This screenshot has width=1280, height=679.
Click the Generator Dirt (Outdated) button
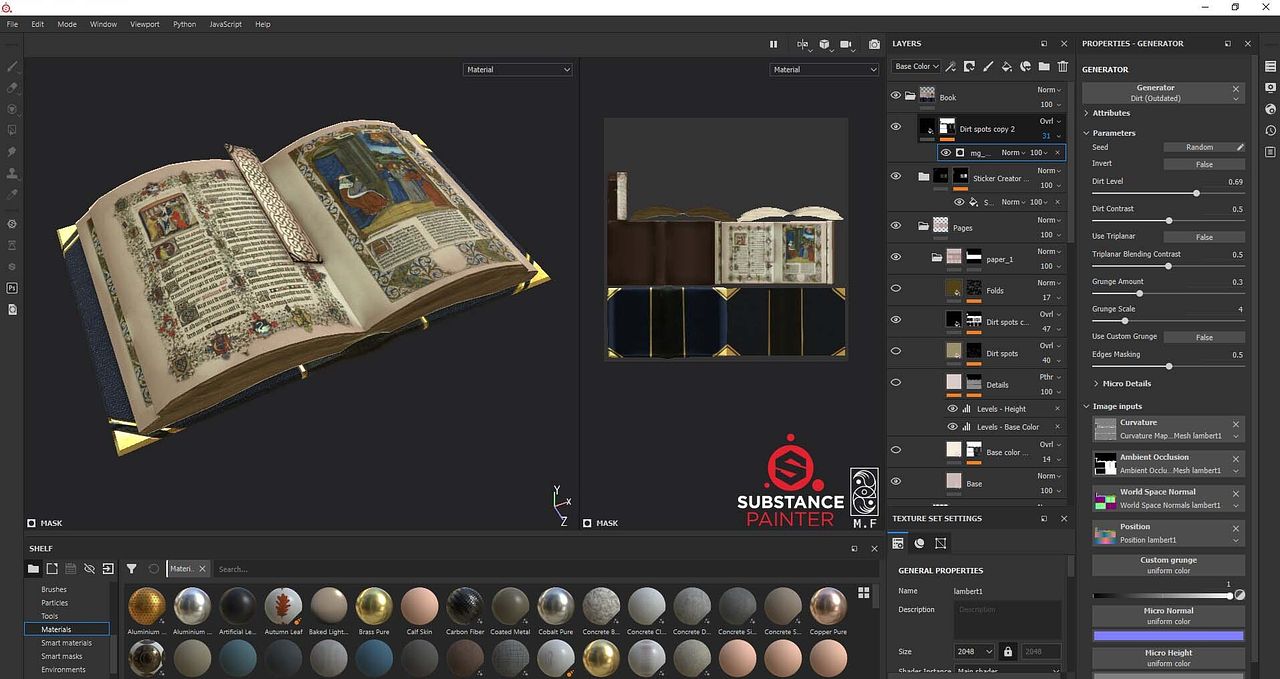coord(1164,93)
